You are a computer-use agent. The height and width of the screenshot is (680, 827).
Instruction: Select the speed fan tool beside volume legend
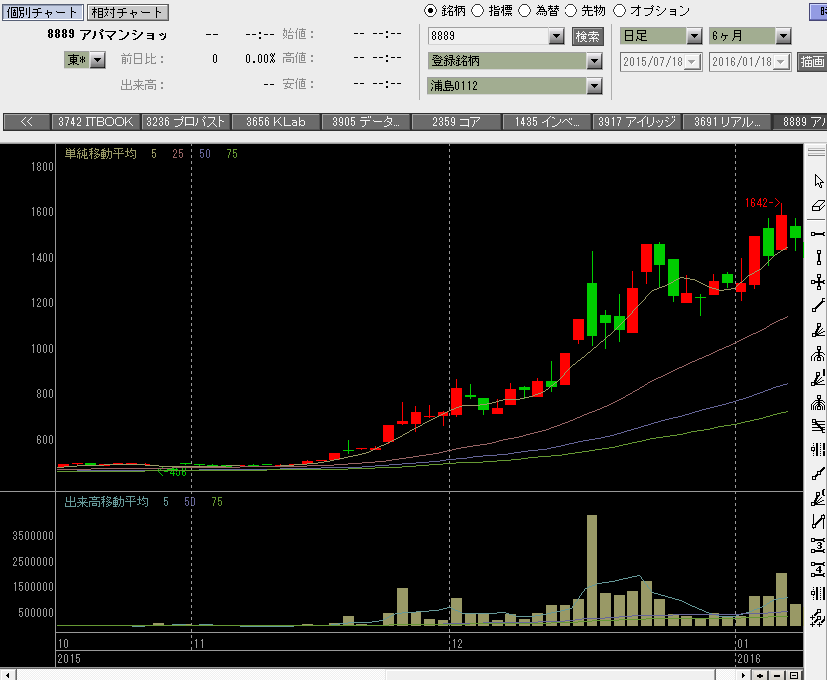click(818, 498)
